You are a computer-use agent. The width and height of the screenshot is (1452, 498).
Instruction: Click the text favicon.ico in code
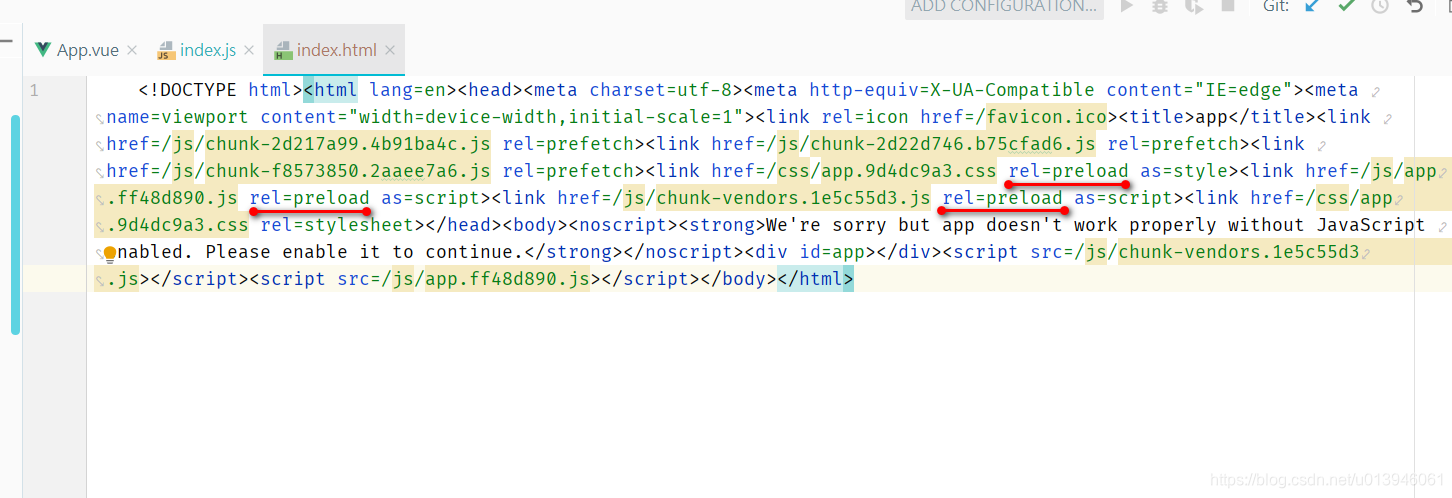[x=1047, y=117]
